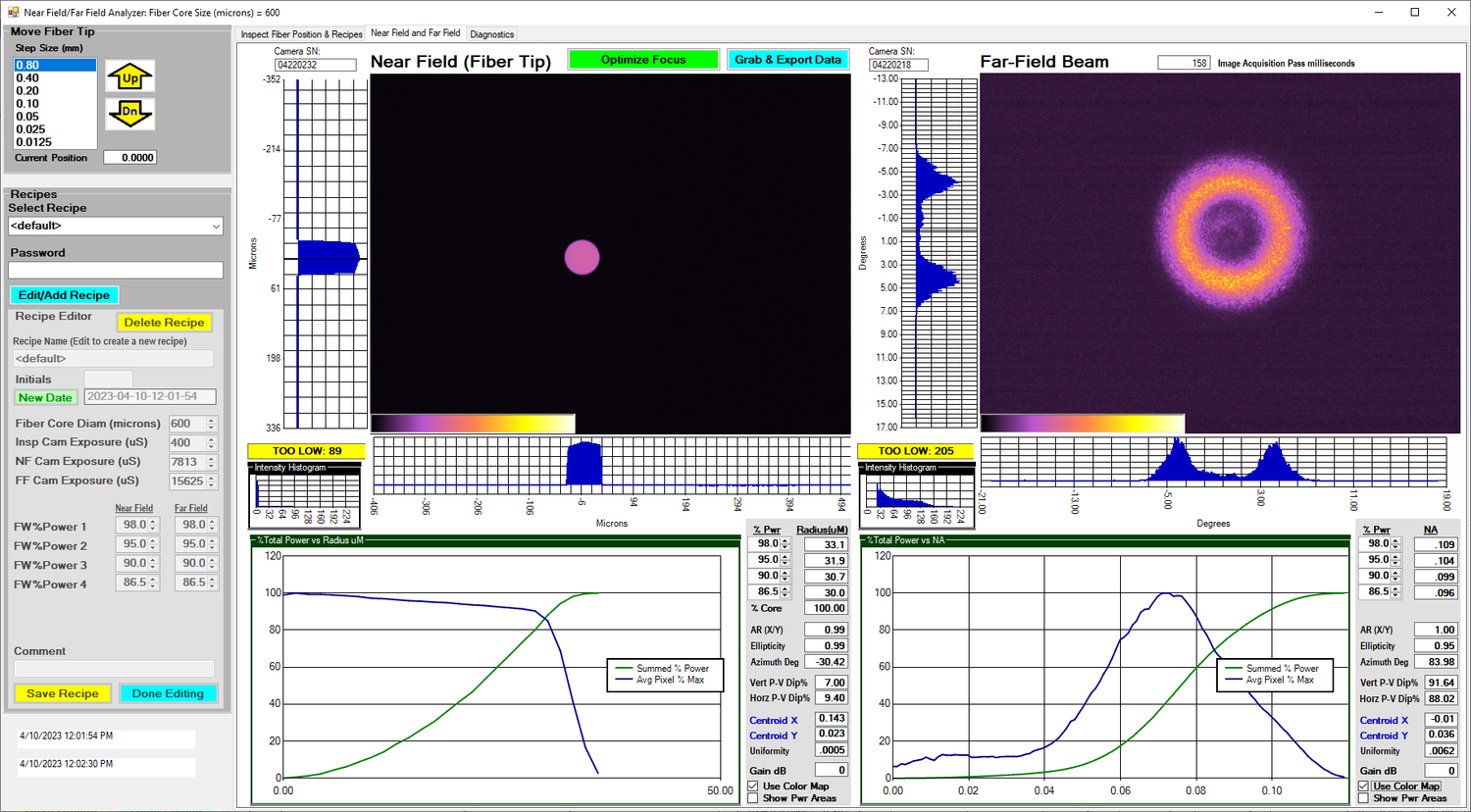Click the pink fiber tip spot image
The width and height of the screenshot is (1471, 812).
tap(582, 257)
